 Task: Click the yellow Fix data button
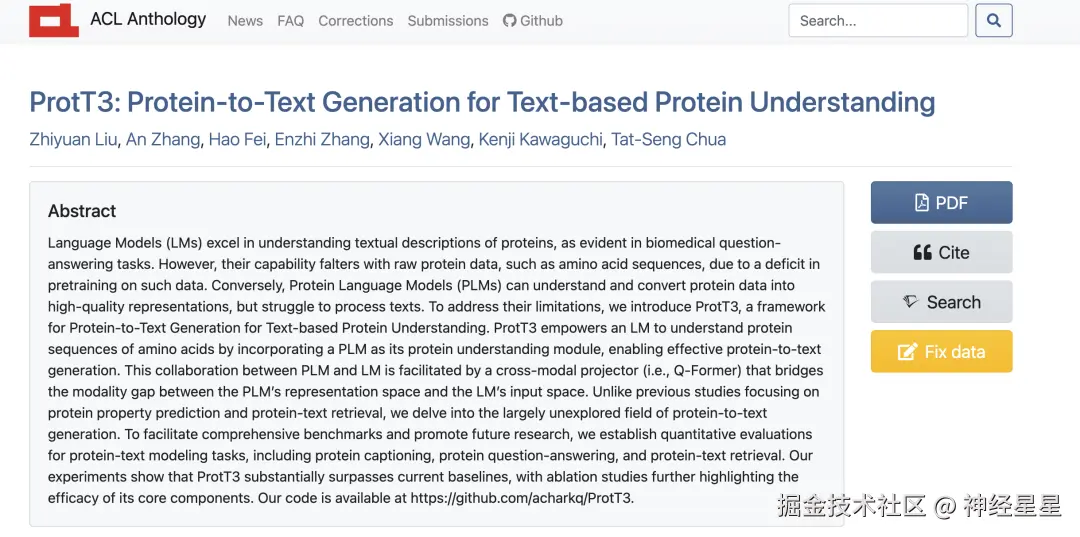[x=941, y=352]
